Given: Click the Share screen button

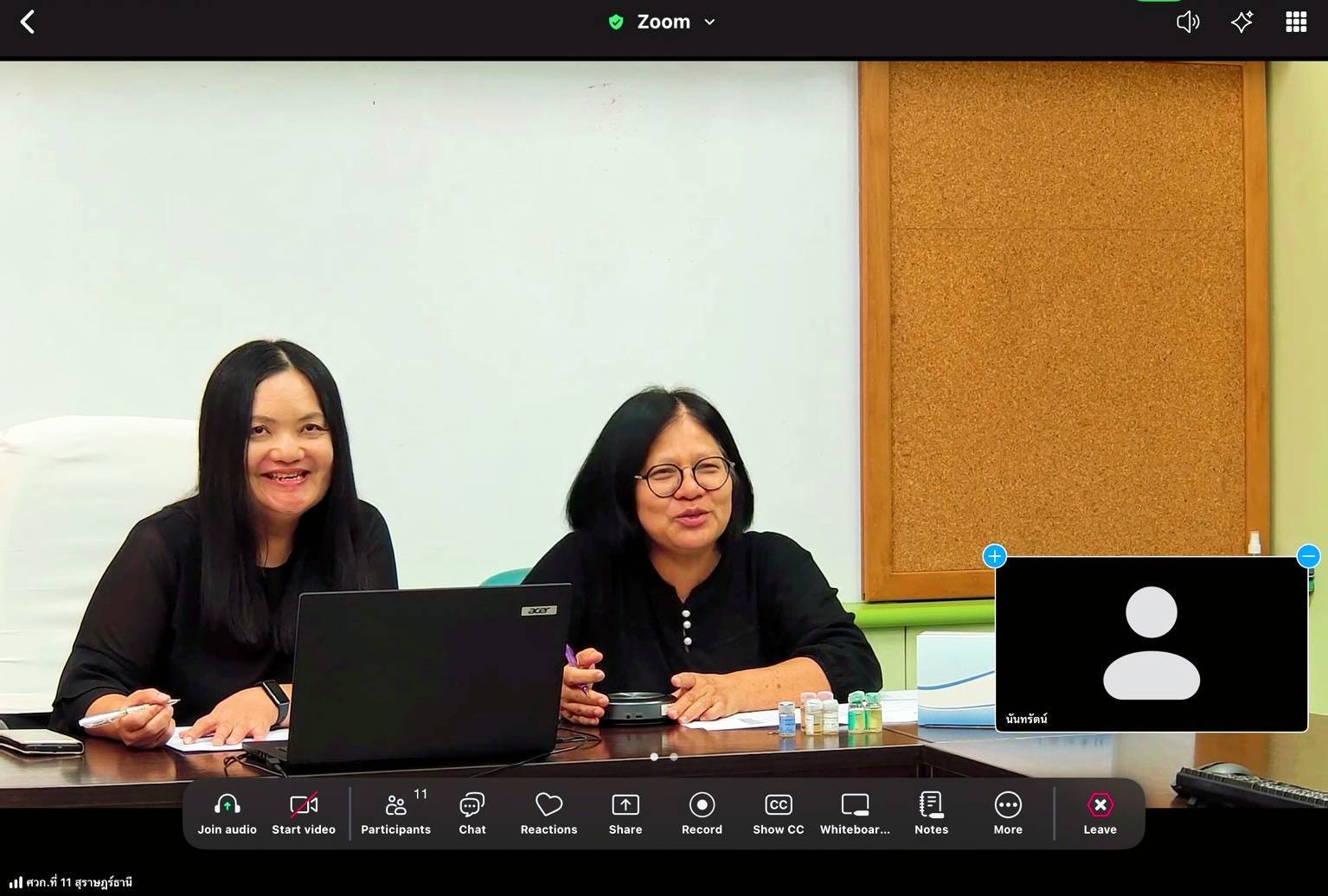Looking at the screenshot, I should pos(626,813).
